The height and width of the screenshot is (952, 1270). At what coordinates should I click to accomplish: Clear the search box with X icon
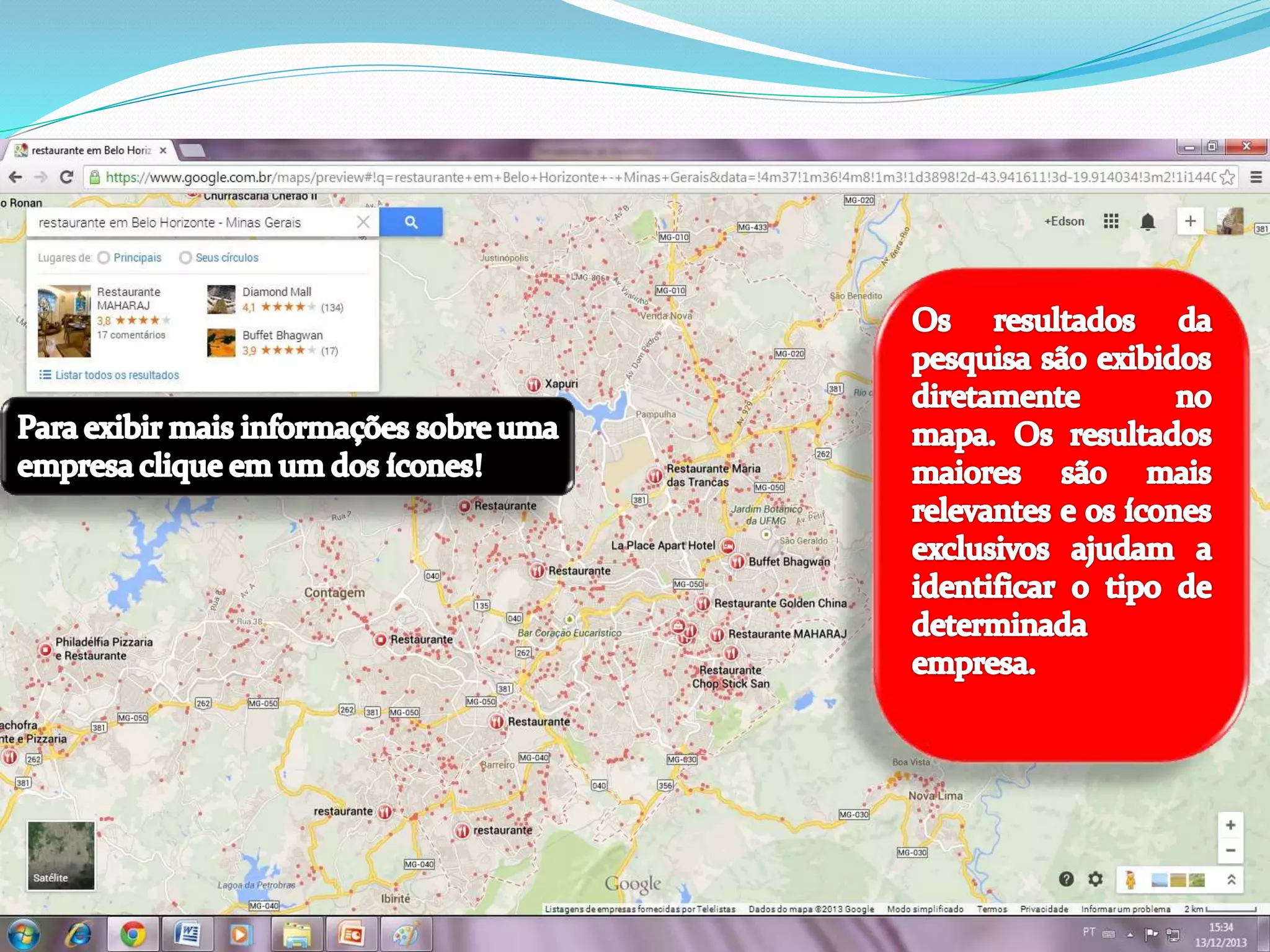363,222
